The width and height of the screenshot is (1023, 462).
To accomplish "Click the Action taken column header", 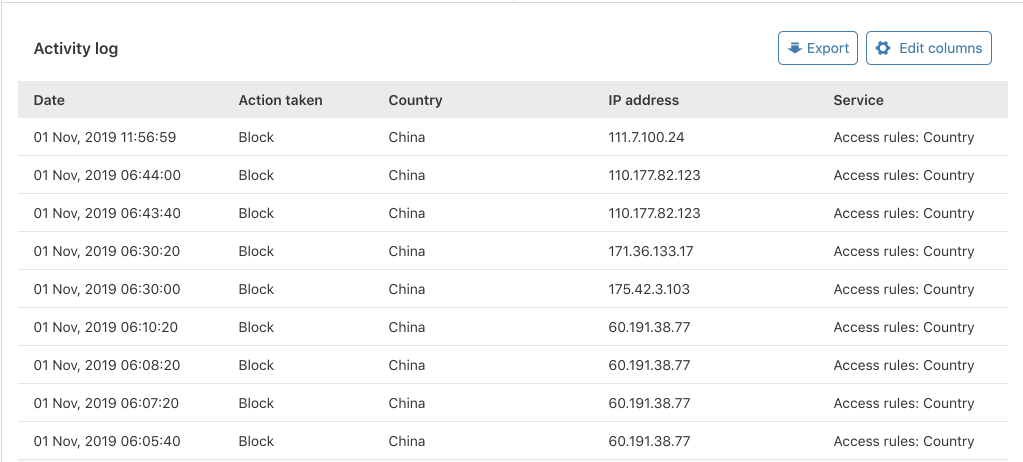I will 280,100.
